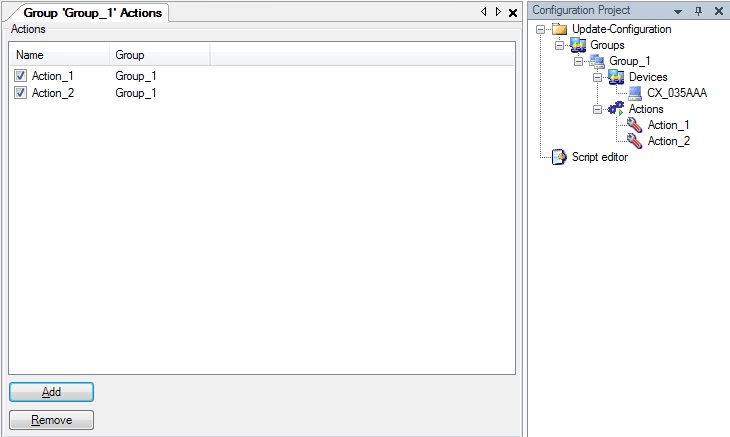The width and height of the screenshot is (730, 437).
Task: Select the Action_1 label in the tree
Action: [669, 125]
